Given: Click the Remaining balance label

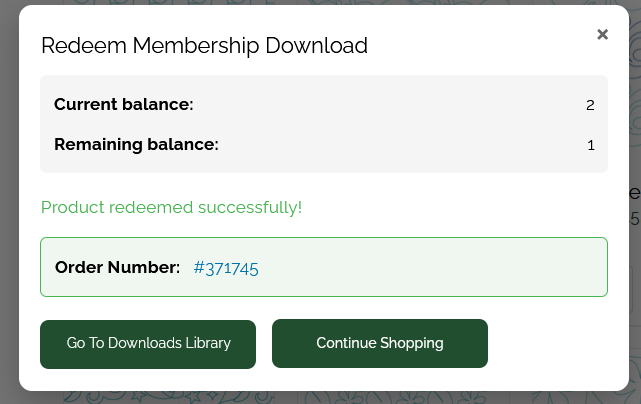Looking at the screenshot, I should click(136, 144).
